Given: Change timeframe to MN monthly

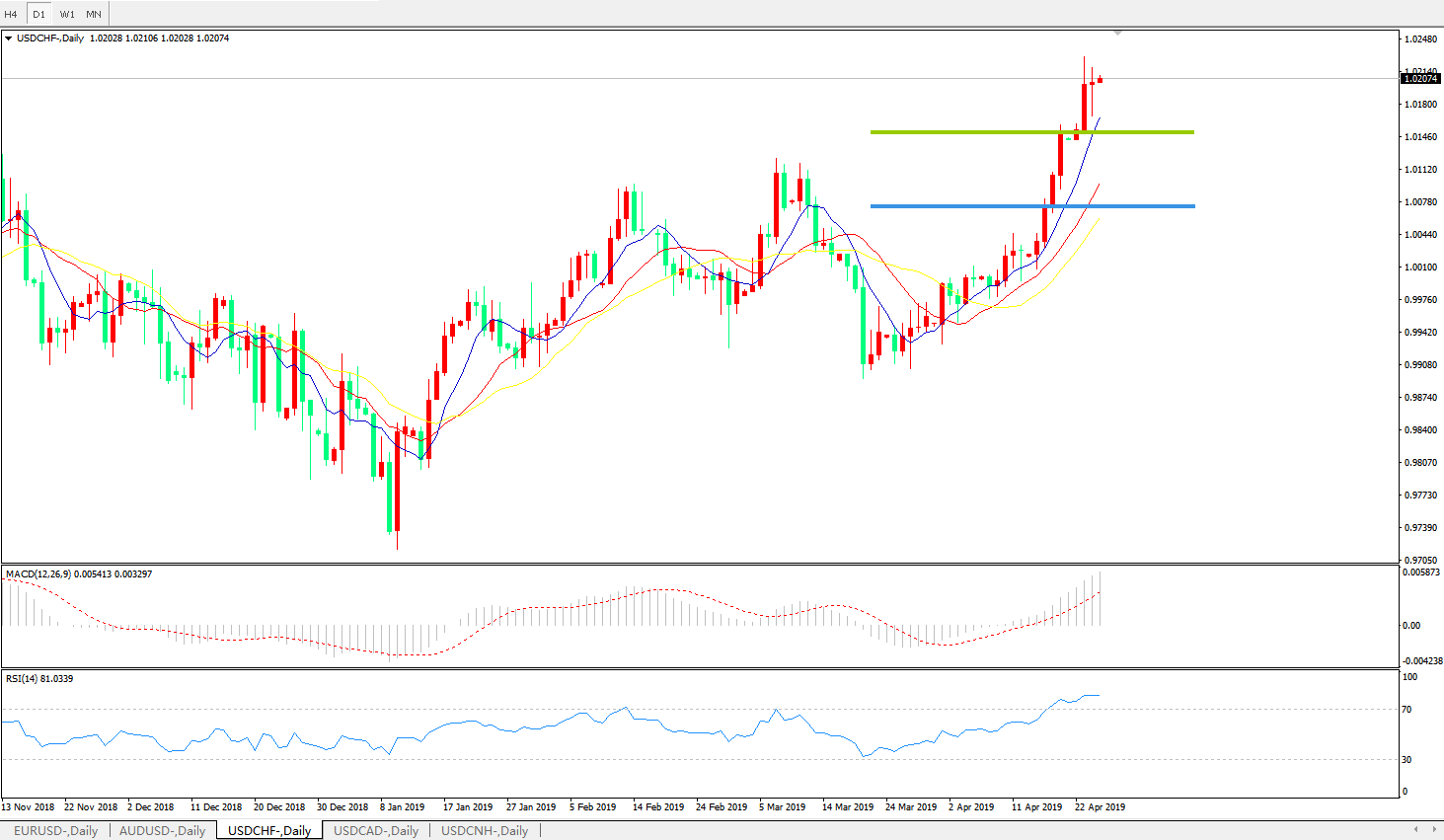Looking at the screenshot, I should pyautogui.click(x=94, y=14).
